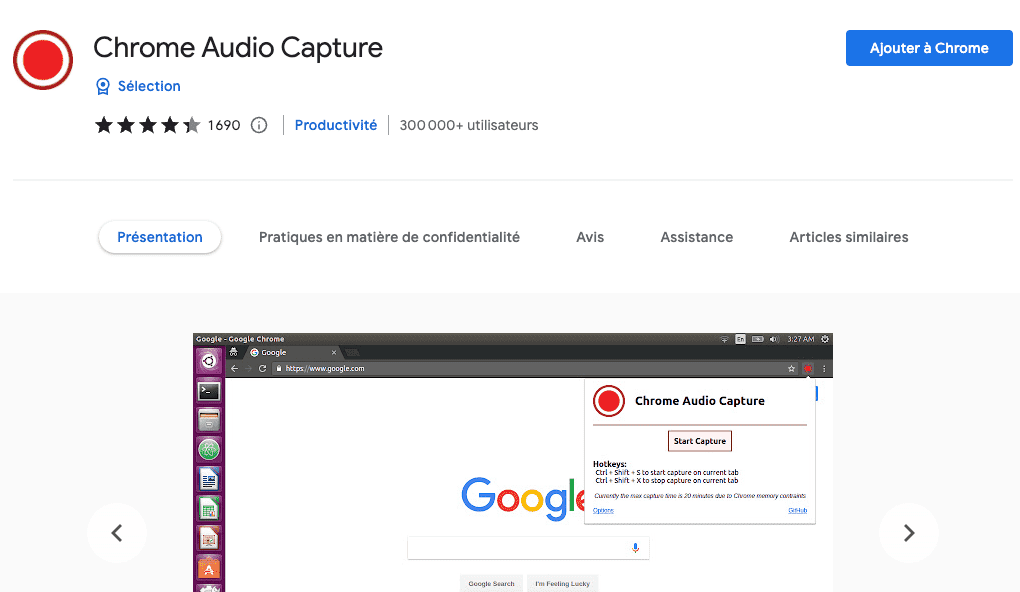Click the star rating

(x=148, y=125)
